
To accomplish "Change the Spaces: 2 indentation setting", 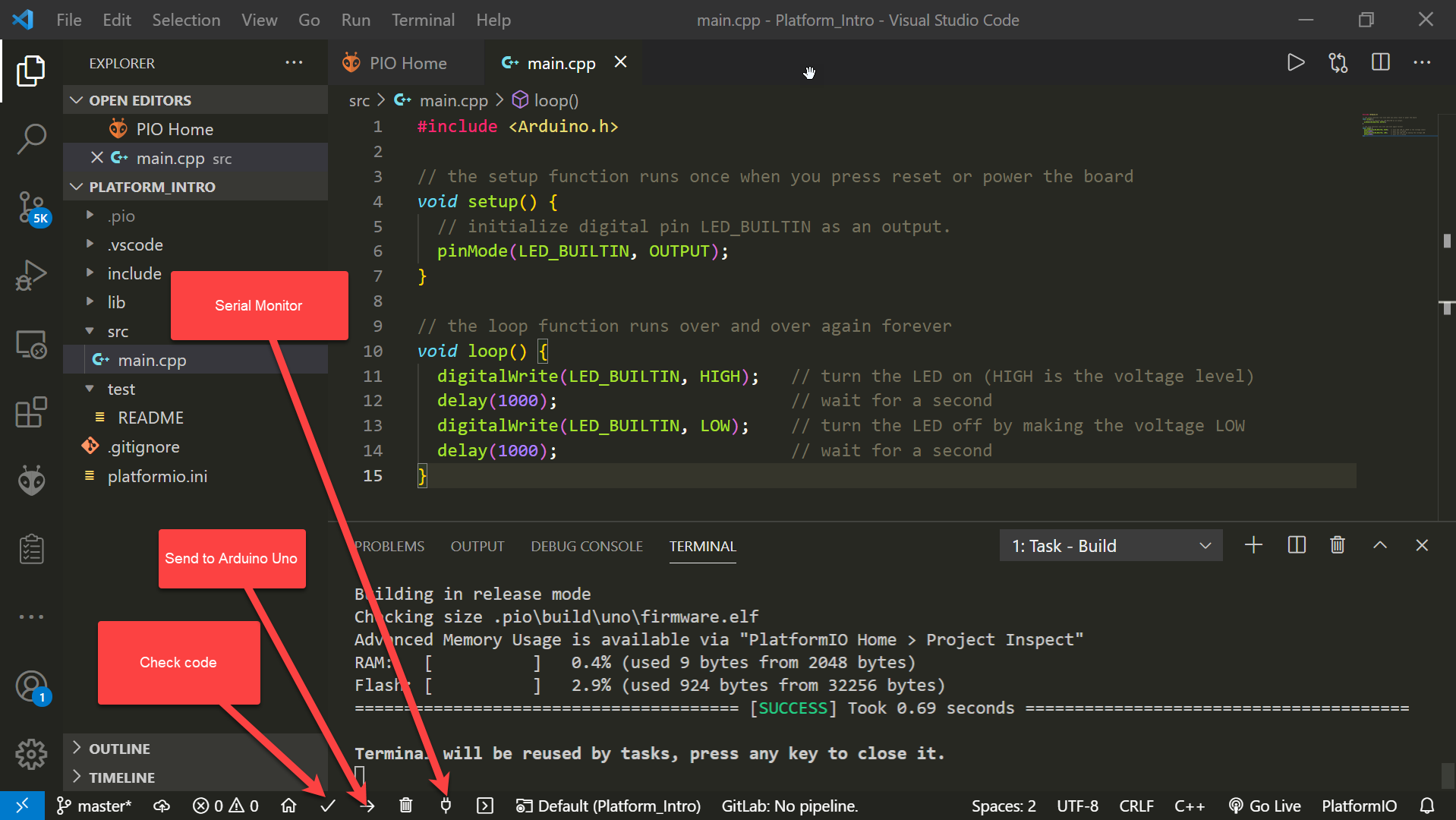I will click(1004, 806).
